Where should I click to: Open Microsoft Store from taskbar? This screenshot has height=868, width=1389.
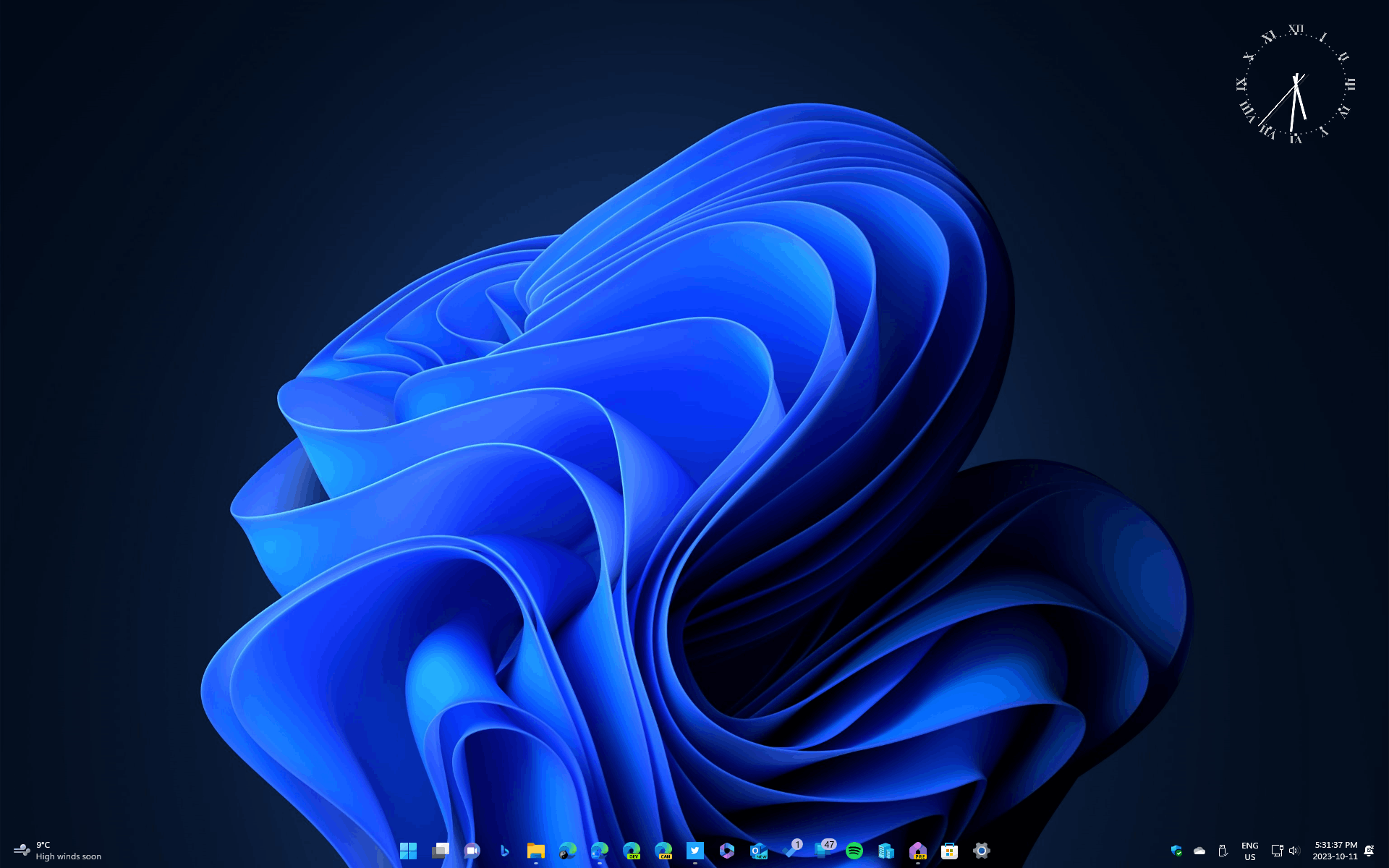point(950,851)
